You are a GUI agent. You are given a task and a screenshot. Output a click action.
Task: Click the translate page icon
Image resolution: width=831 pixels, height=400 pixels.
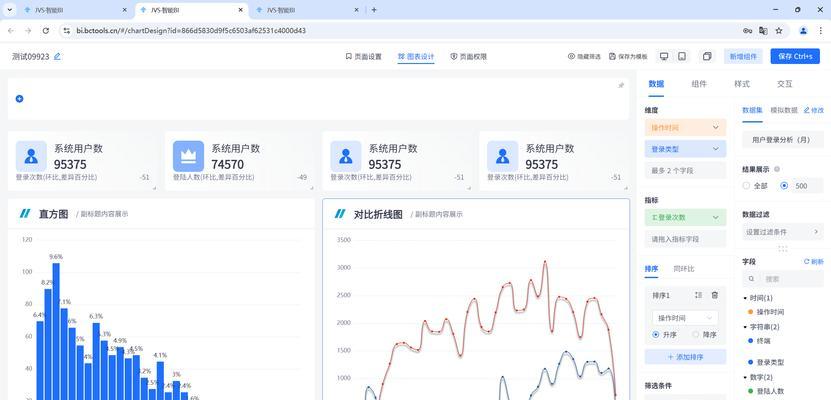763,31
